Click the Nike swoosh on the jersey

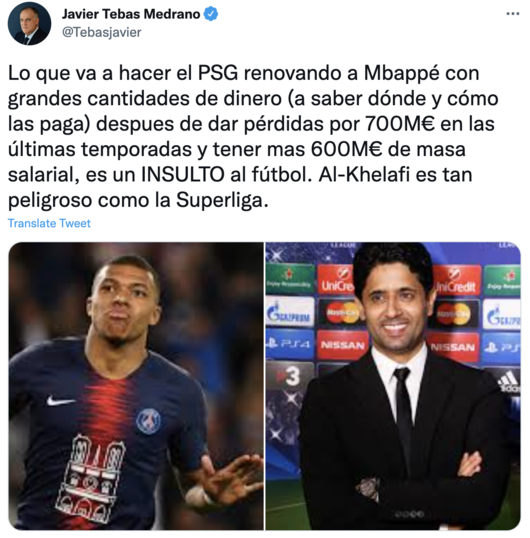[60, 400]
